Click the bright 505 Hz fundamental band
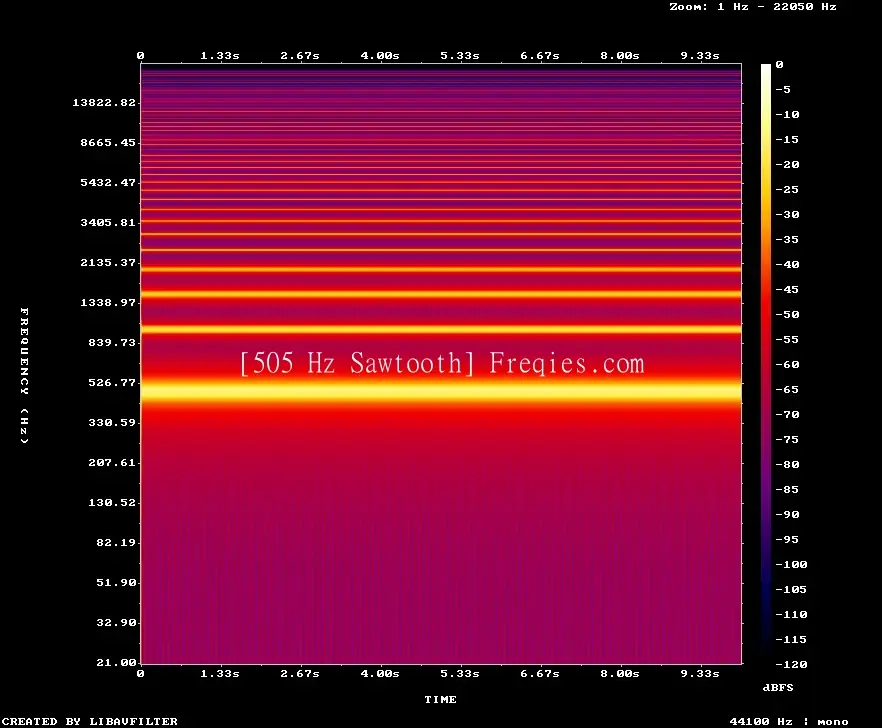This screenshot has width=882, height=728. coord(441,392)
